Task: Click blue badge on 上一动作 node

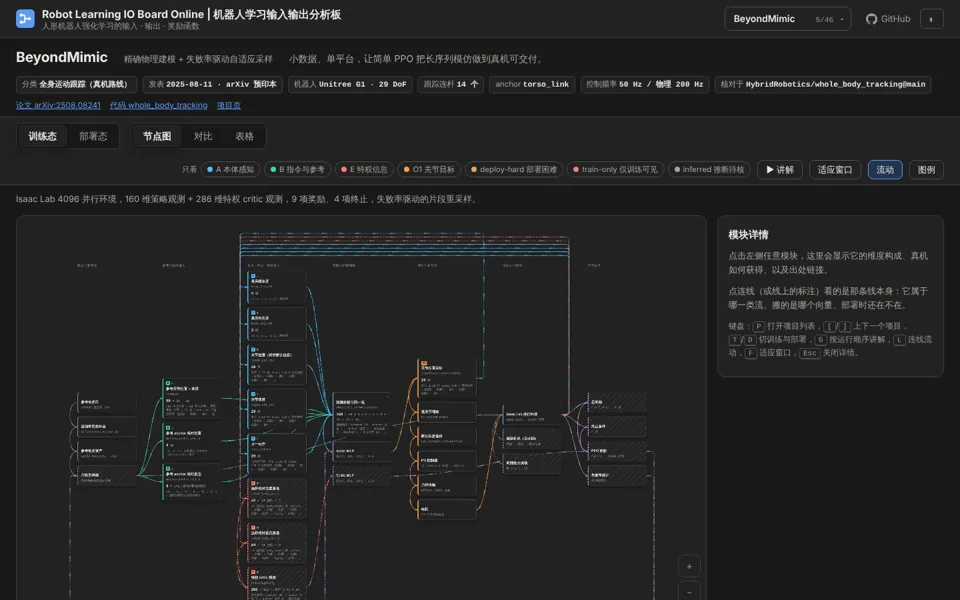Action: (x=253, y=438)
